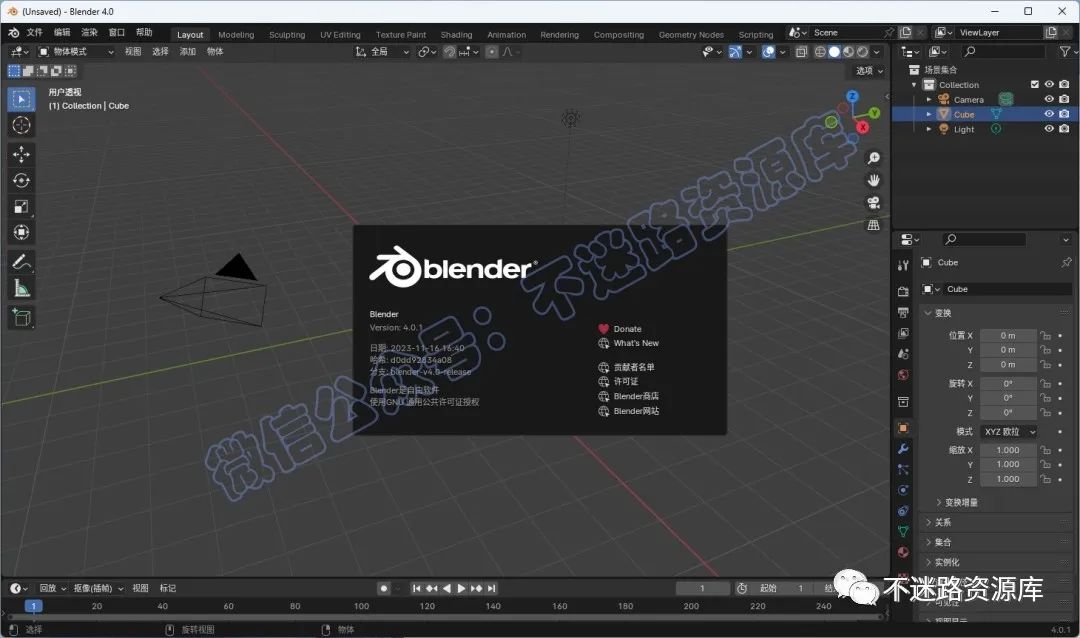Click the blue Z axis gizmo
This screenshot has height=638, width=1080.
point(852,96)
